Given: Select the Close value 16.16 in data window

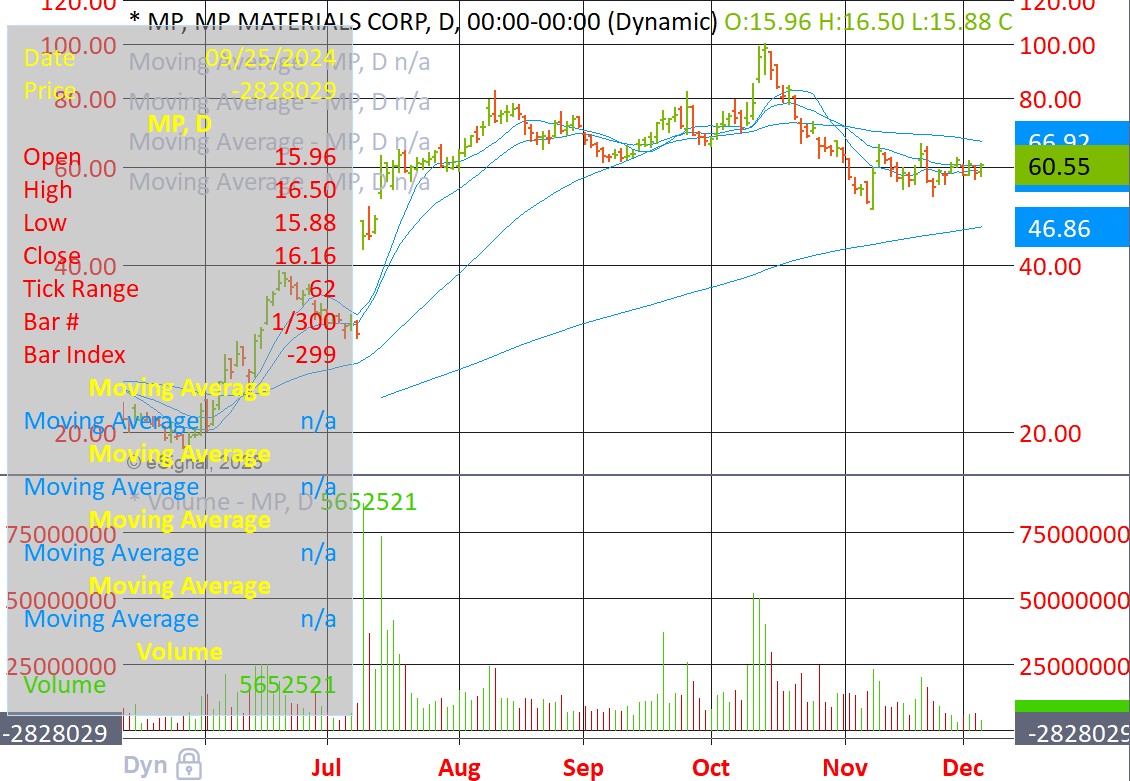Looking at the screenshot, I should (x=306, y=256).
